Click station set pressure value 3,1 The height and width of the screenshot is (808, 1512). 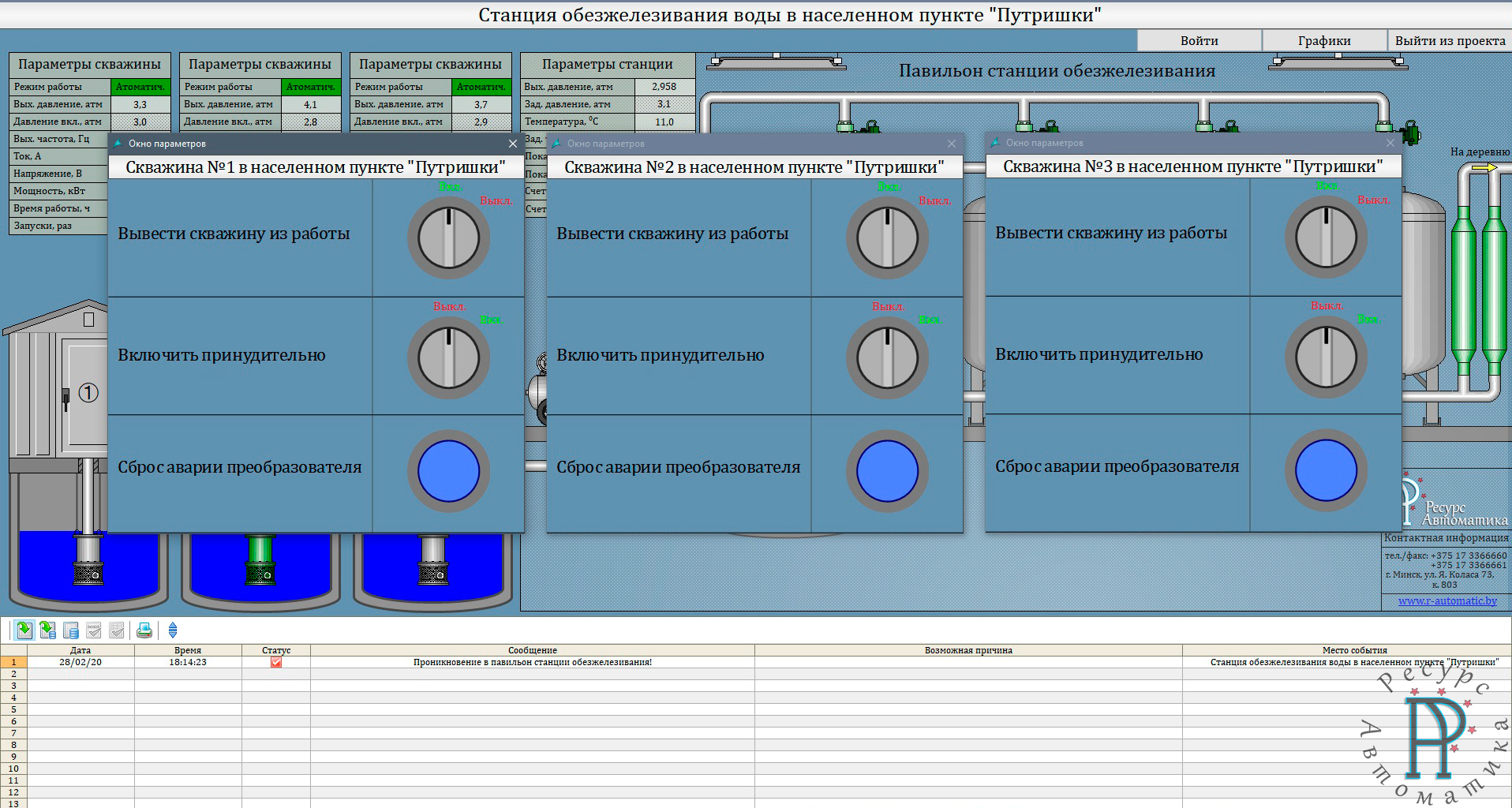(x=664, y=104)
